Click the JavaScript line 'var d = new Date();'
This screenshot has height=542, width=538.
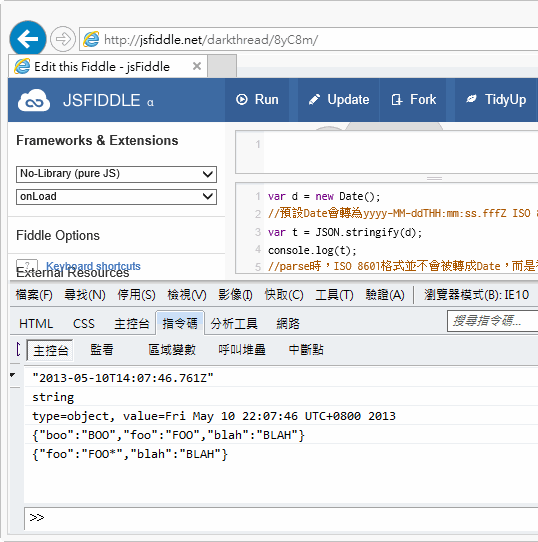[x=324, y=196]
